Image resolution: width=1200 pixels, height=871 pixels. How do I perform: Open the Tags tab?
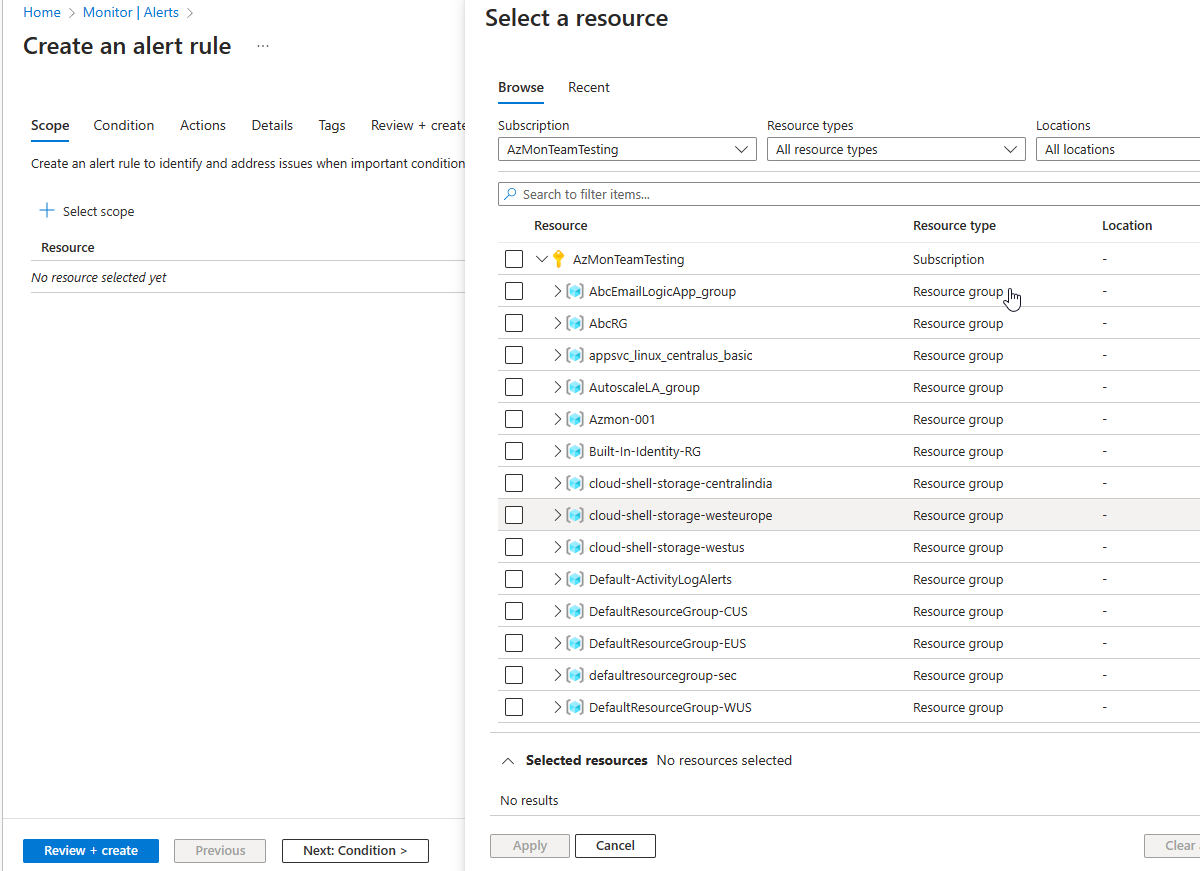pos(332,125)
